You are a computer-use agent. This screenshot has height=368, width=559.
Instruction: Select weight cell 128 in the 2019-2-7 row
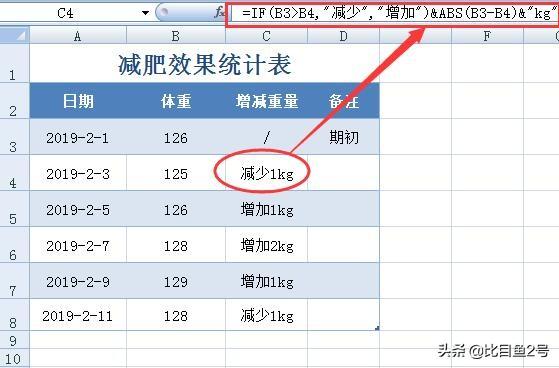176,245
